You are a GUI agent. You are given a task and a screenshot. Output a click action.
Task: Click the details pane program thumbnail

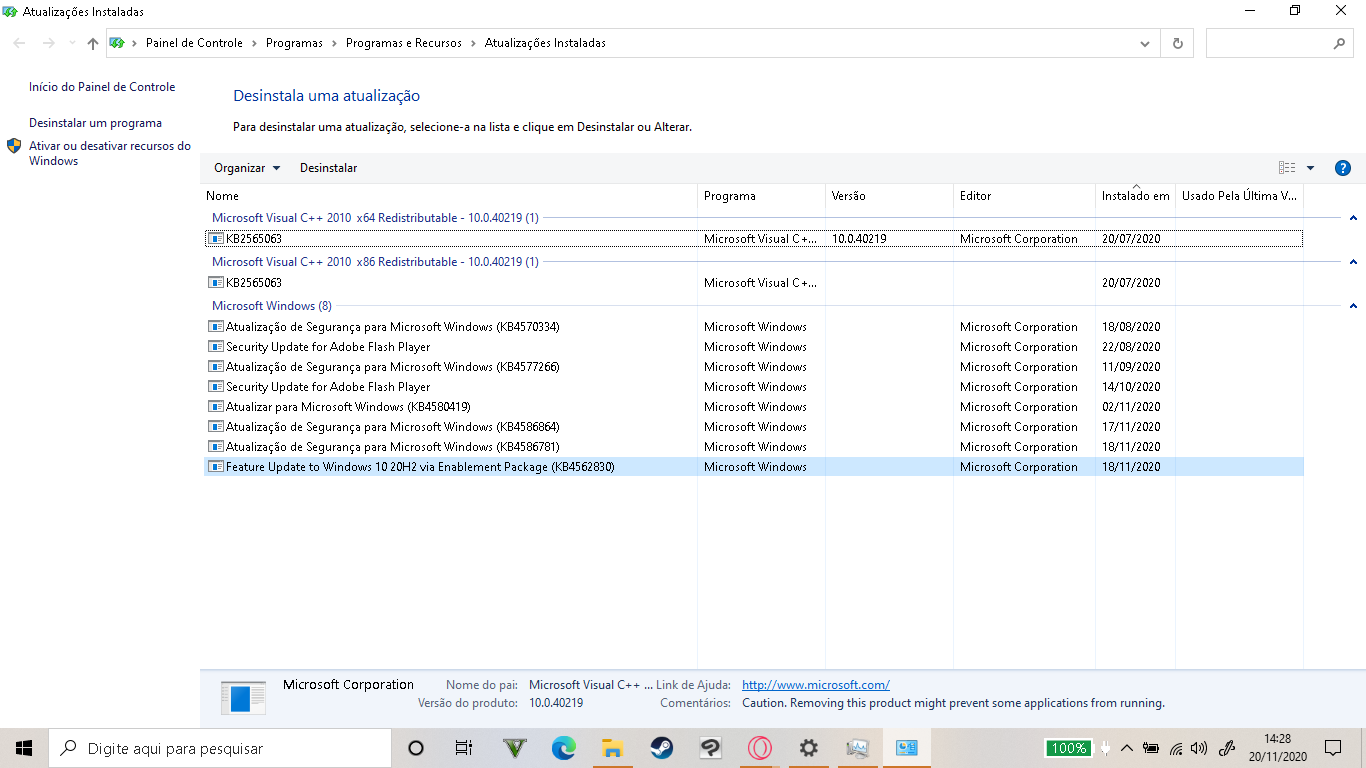243,697
